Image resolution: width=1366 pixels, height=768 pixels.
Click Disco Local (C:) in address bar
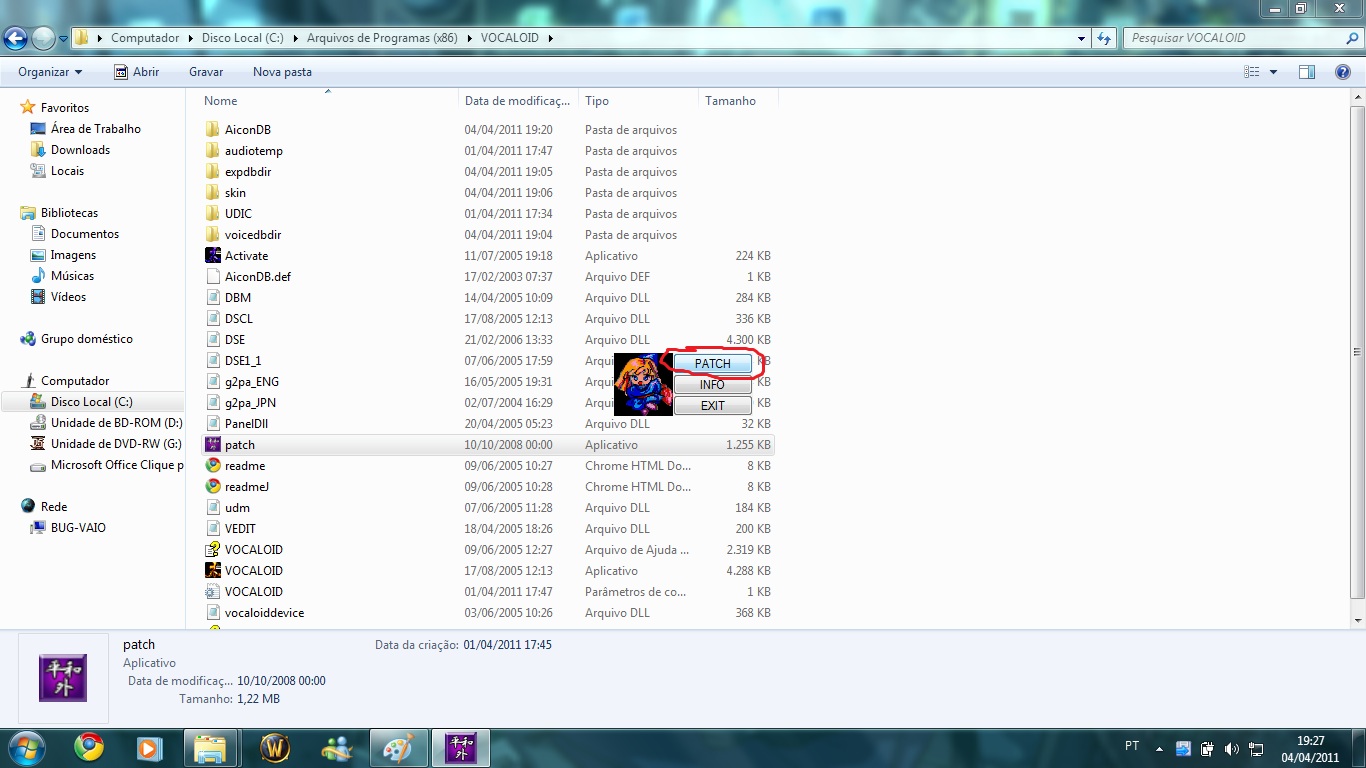[x=244, y=38]
